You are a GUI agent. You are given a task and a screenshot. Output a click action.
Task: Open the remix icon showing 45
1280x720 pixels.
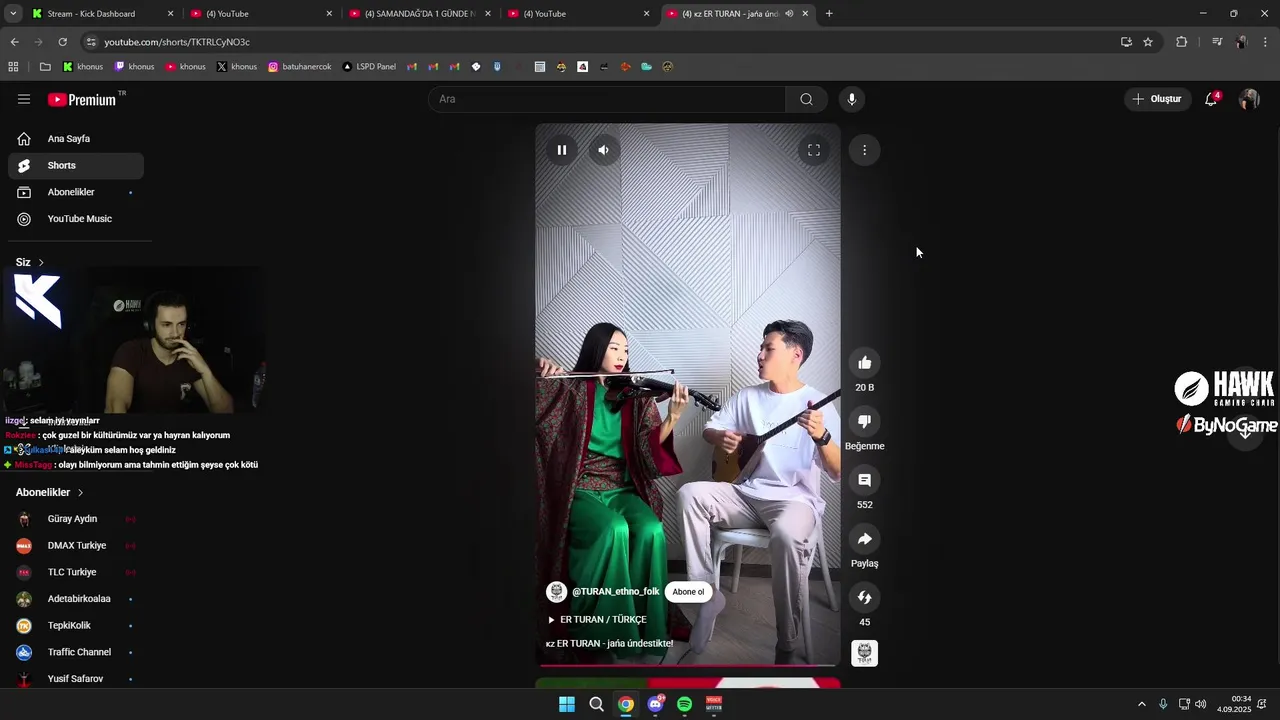click(x=865, y=597)
